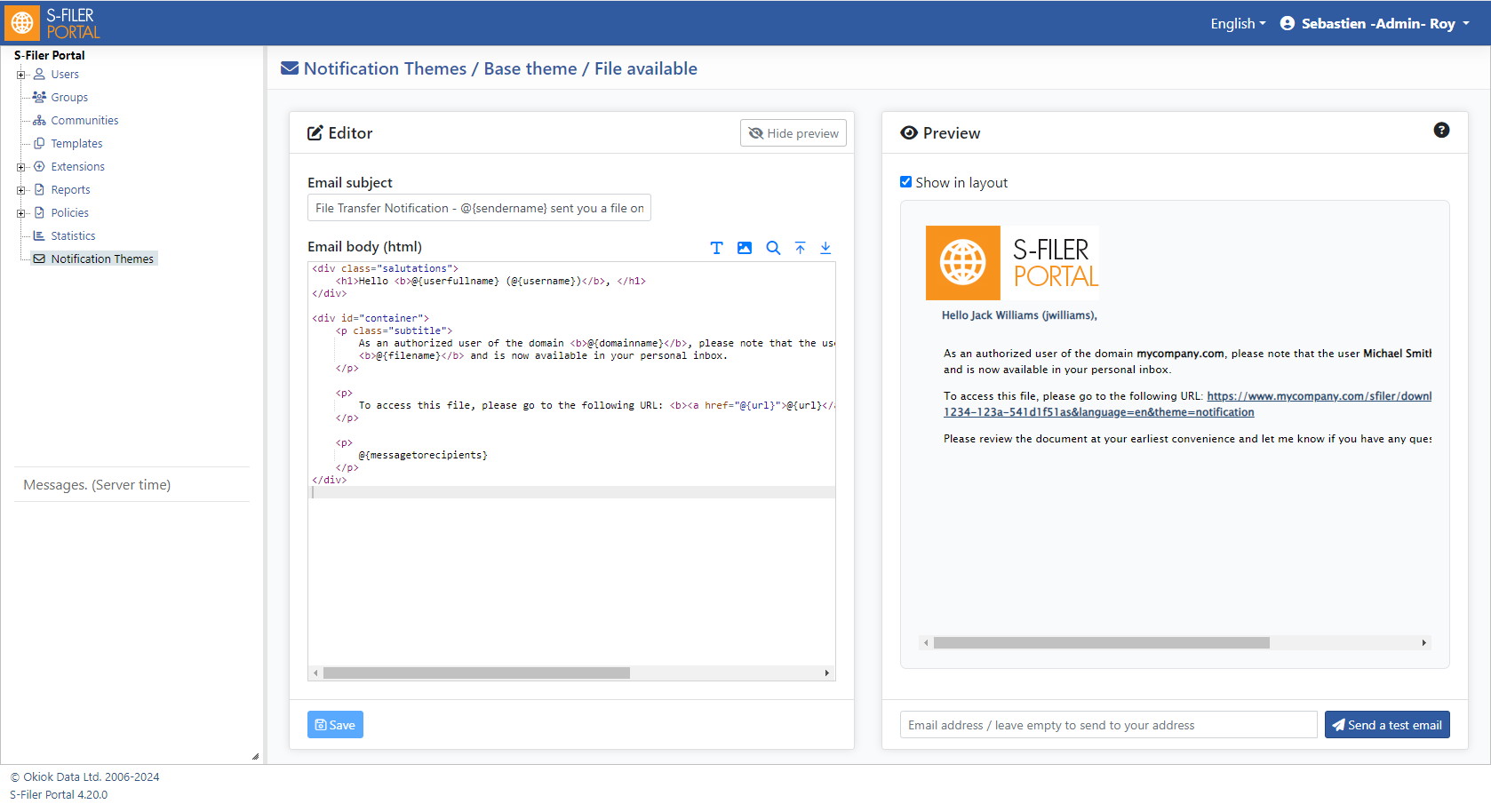Click the download arrow icon above editor
Screen dimensions: 1491x812
pos(825,248)
